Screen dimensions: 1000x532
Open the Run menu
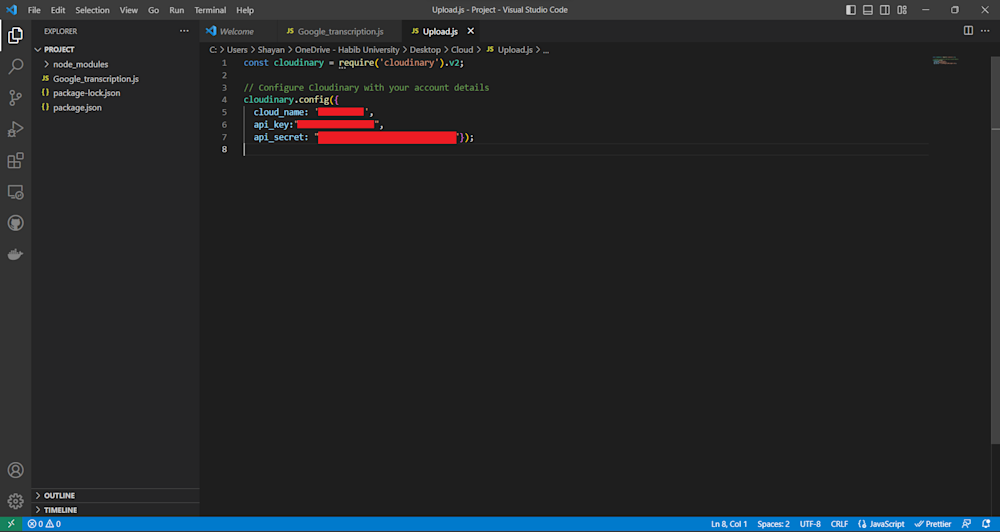click(x=177, y=10)
